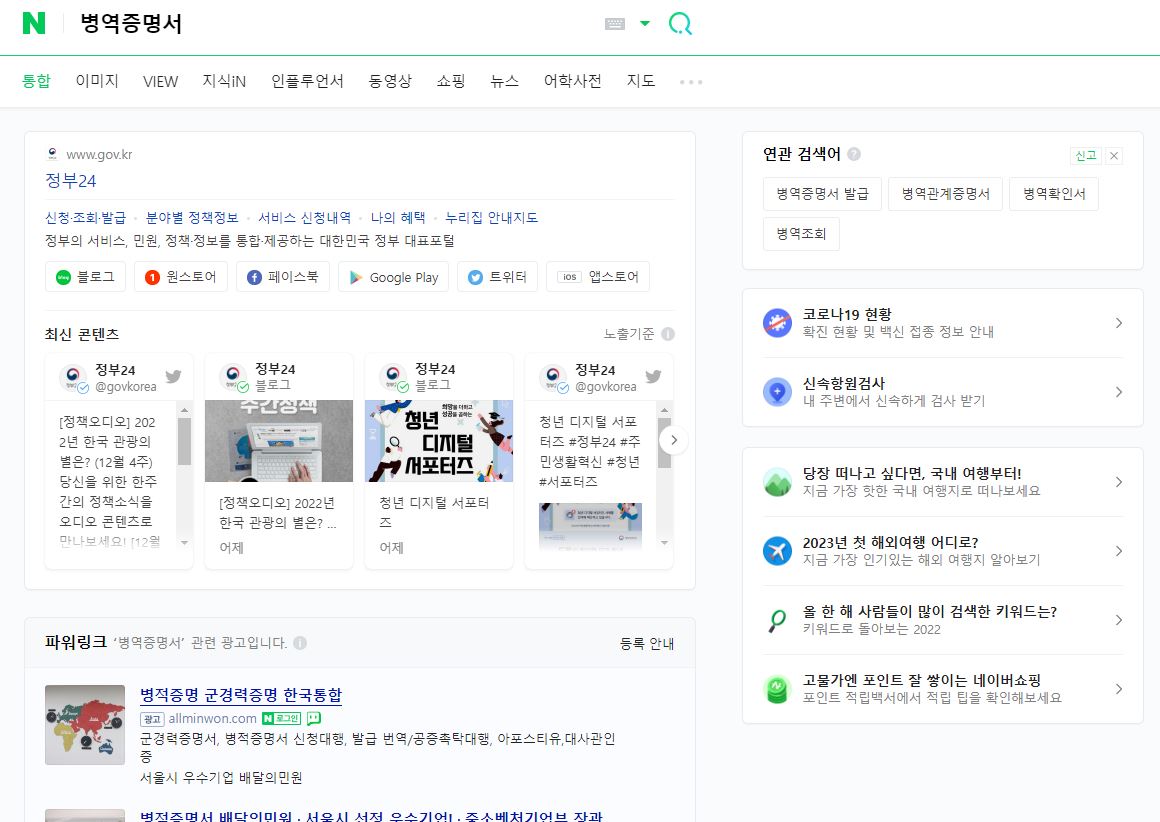Open the 청년 디지털 서포터즈 thumbnail
This screenshot has width=1160, height=822.
coord(439,441)
